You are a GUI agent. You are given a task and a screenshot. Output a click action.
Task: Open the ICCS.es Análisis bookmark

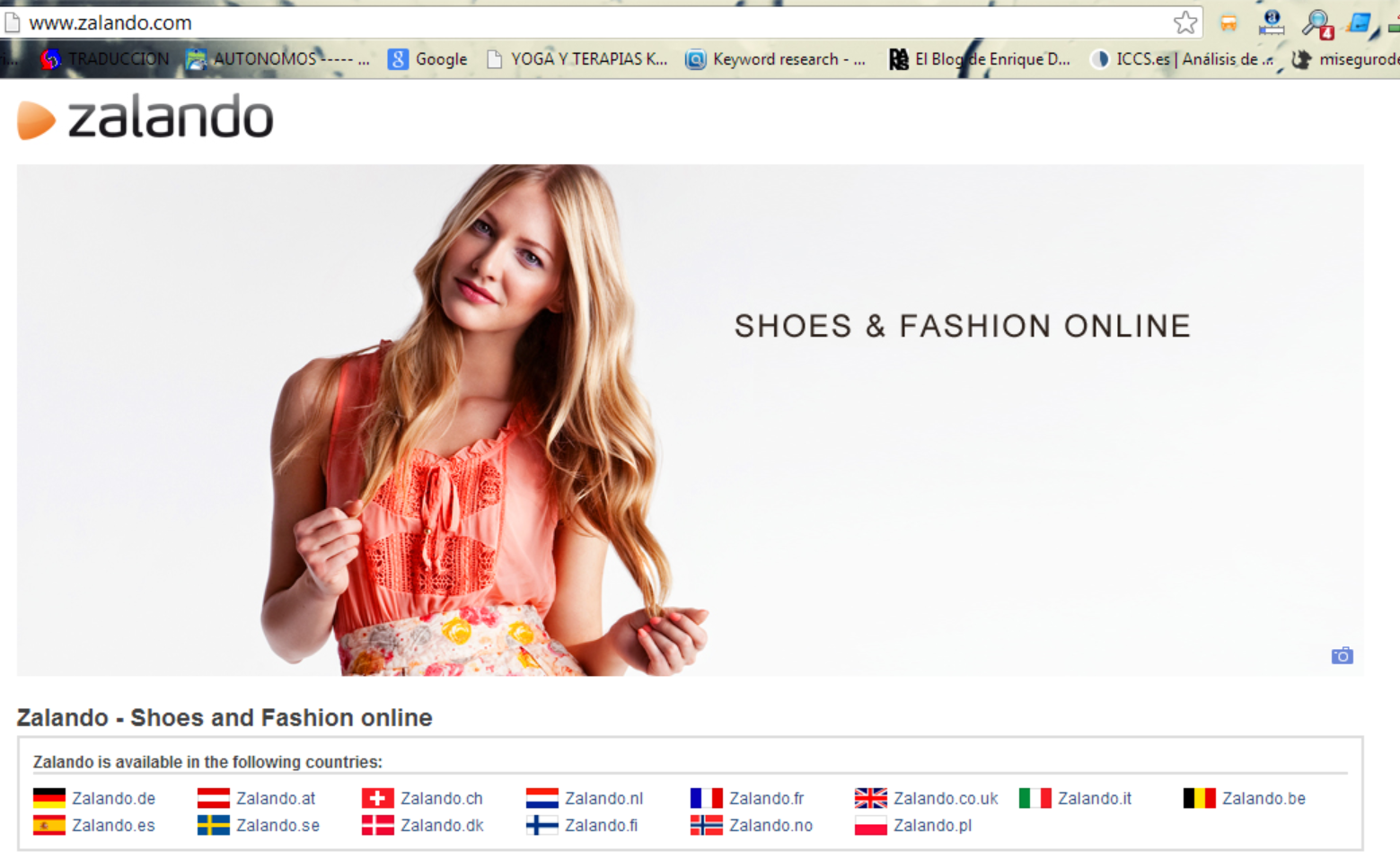tap(1182, 59)
